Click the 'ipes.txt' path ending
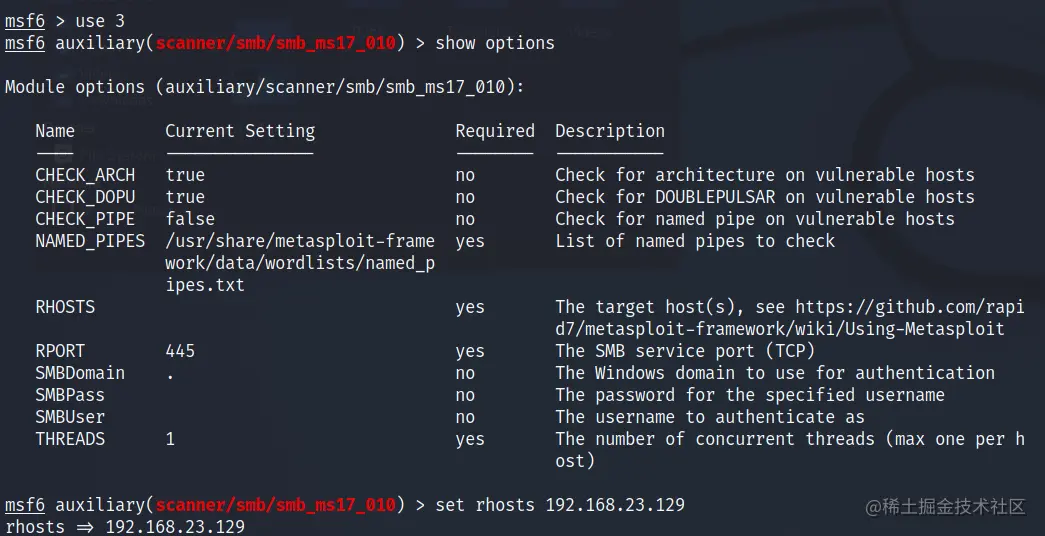Image resolution: width=1045 pixels, height=536 pixels. pyautogui.click(x=205, y=285)
